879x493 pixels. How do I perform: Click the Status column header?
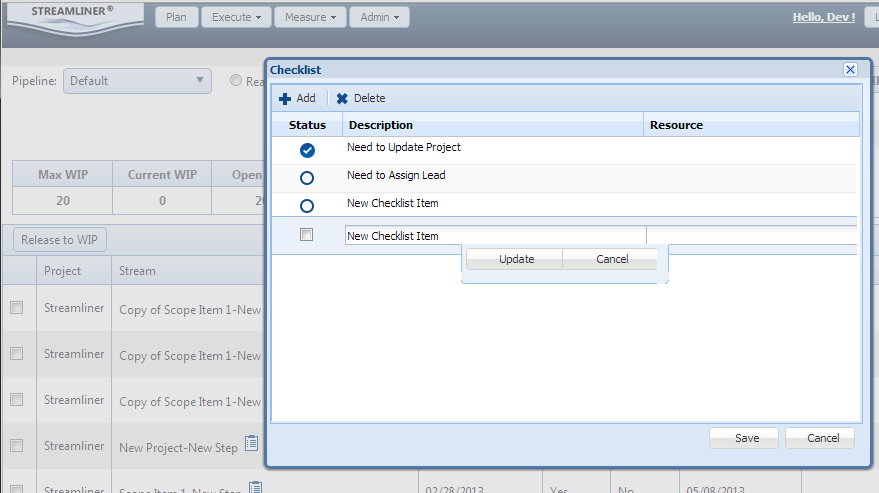(x=307, y=125)
